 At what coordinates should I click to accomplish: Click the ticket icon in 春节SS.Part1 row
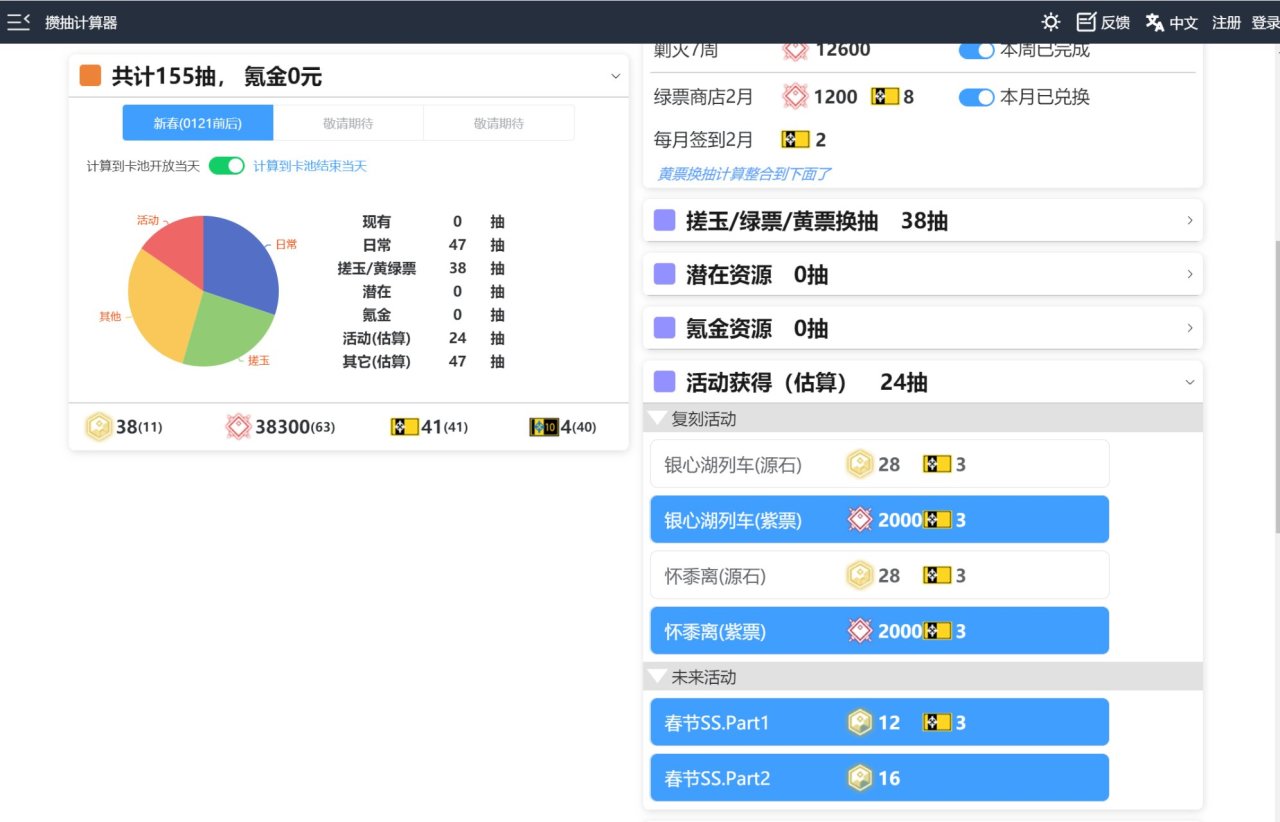coord(936,722)
